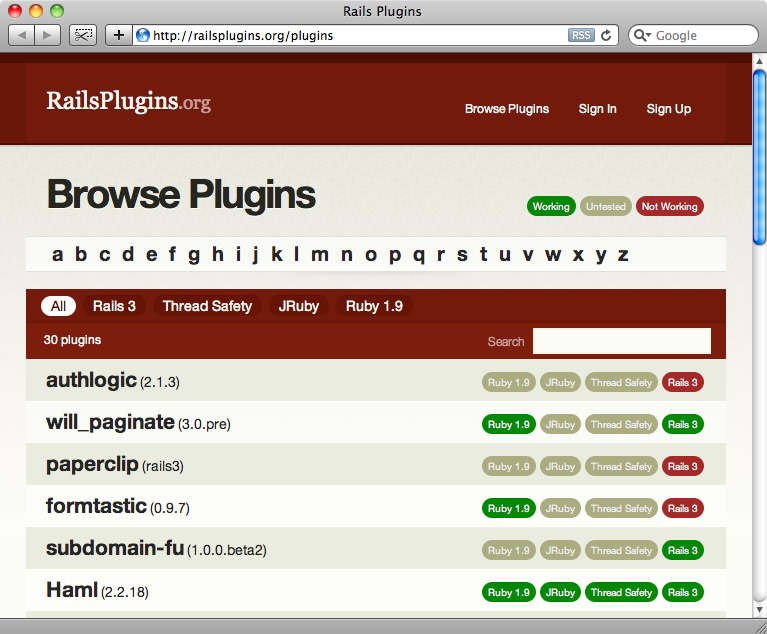Click subdomain-fu's Thread Safety badge
Viewport: 767px width, 634px height.
click(x=621, y=551)
